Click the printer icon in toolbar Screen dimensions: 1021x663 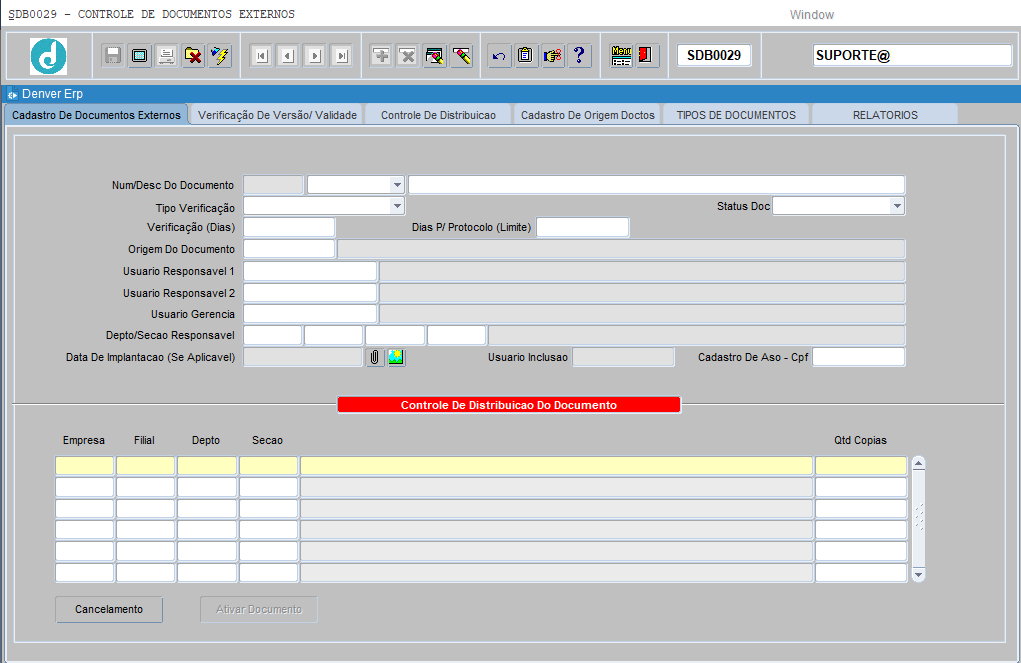point(166,56)
